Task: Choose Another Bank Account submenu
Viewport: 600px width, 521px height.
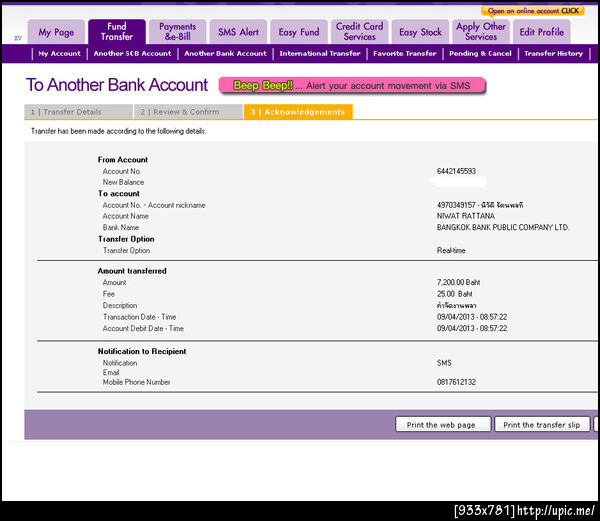Action: [x=225, y=54]
